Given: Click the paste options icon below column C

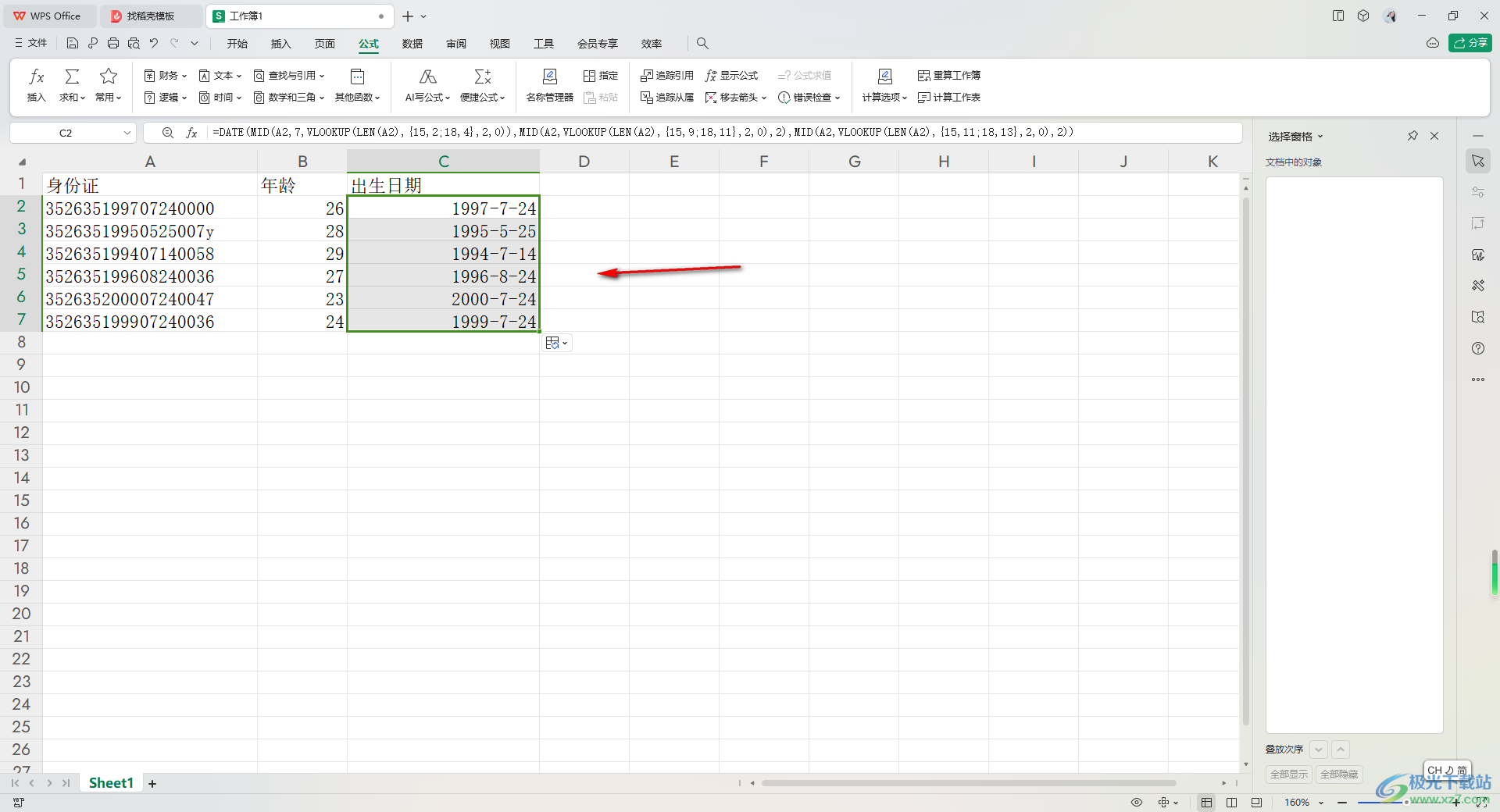Looking at the screenshot, I should [556, 343].
